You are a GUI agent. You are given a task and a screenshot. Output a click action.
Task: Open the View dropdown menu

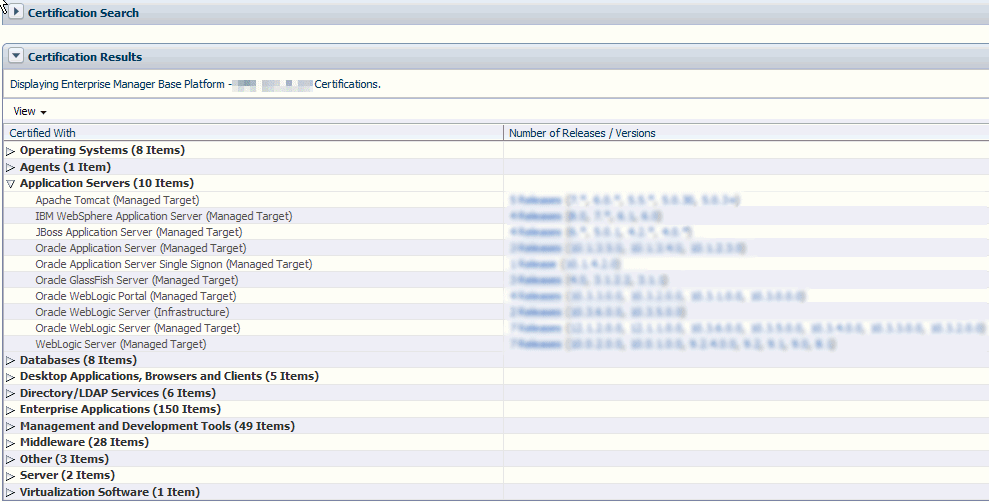click(x=30, y=112)
